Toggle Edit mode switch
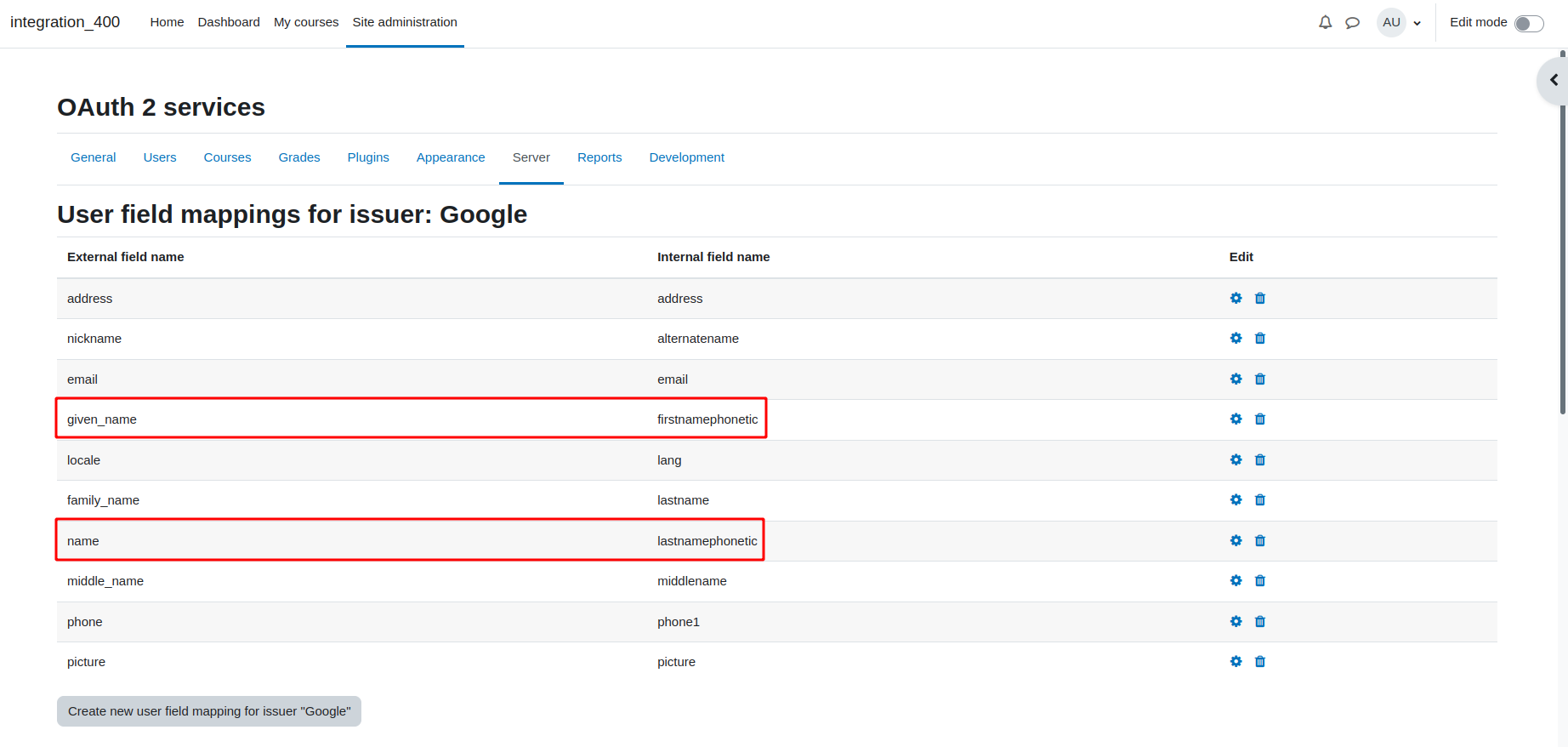This screenshot has height=747, width=1568. coord(1529,23)
